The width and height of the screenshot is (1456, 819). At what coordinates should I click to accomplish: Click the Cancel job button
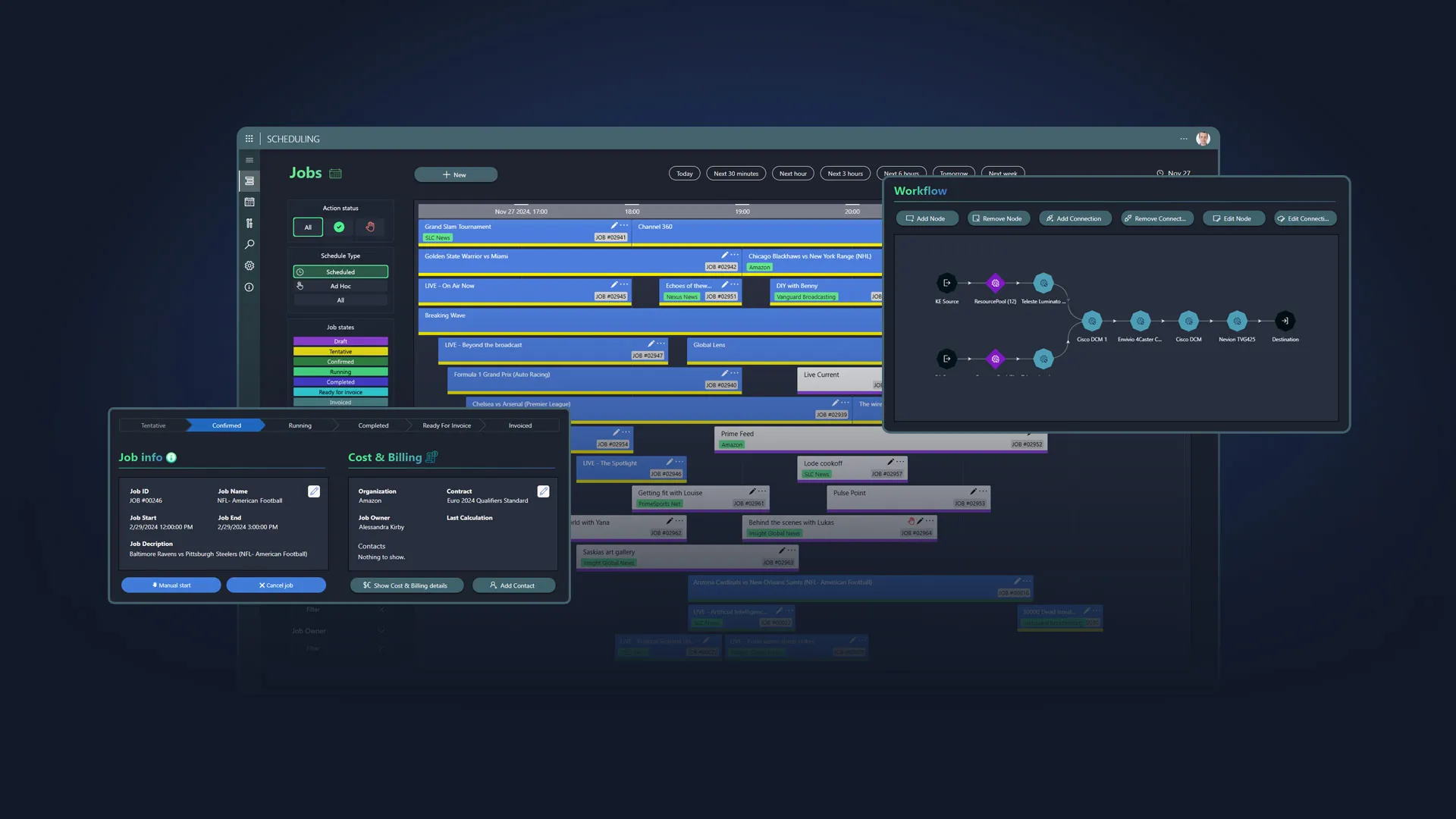276,585
